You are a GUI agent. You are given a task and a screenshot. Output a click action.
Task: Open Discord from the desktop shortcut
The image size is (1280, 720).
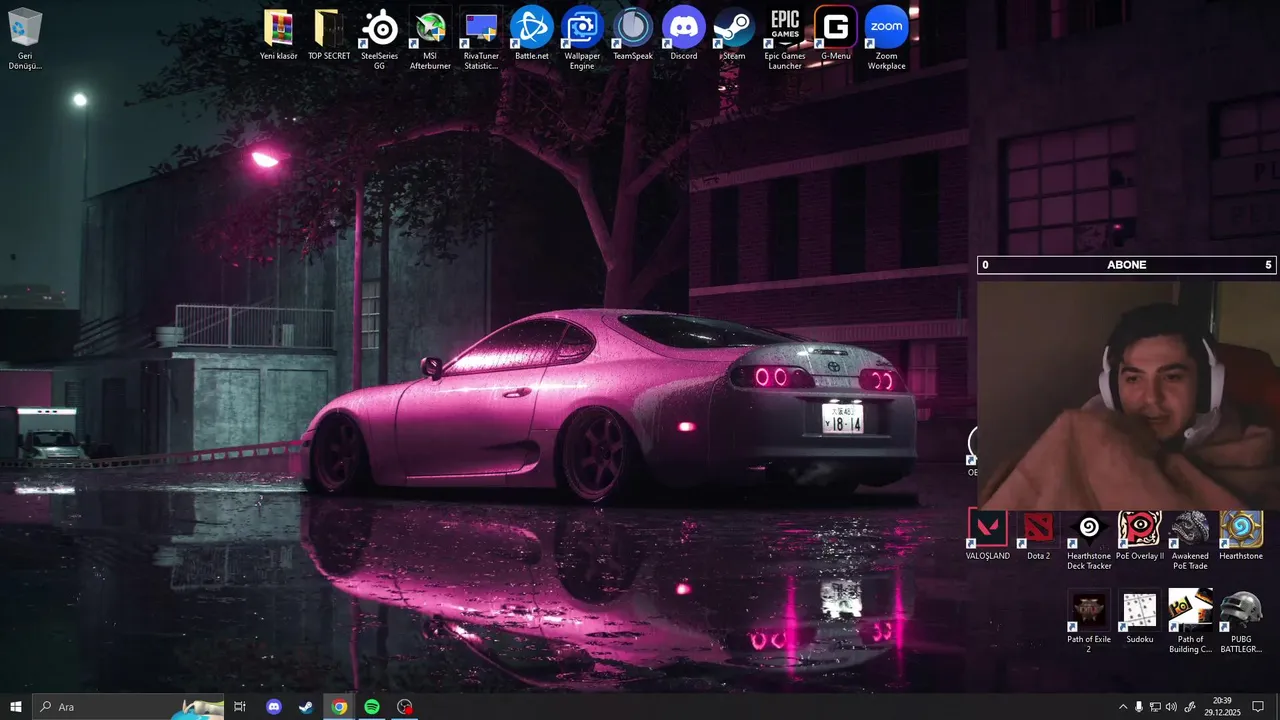click(684, 34)
